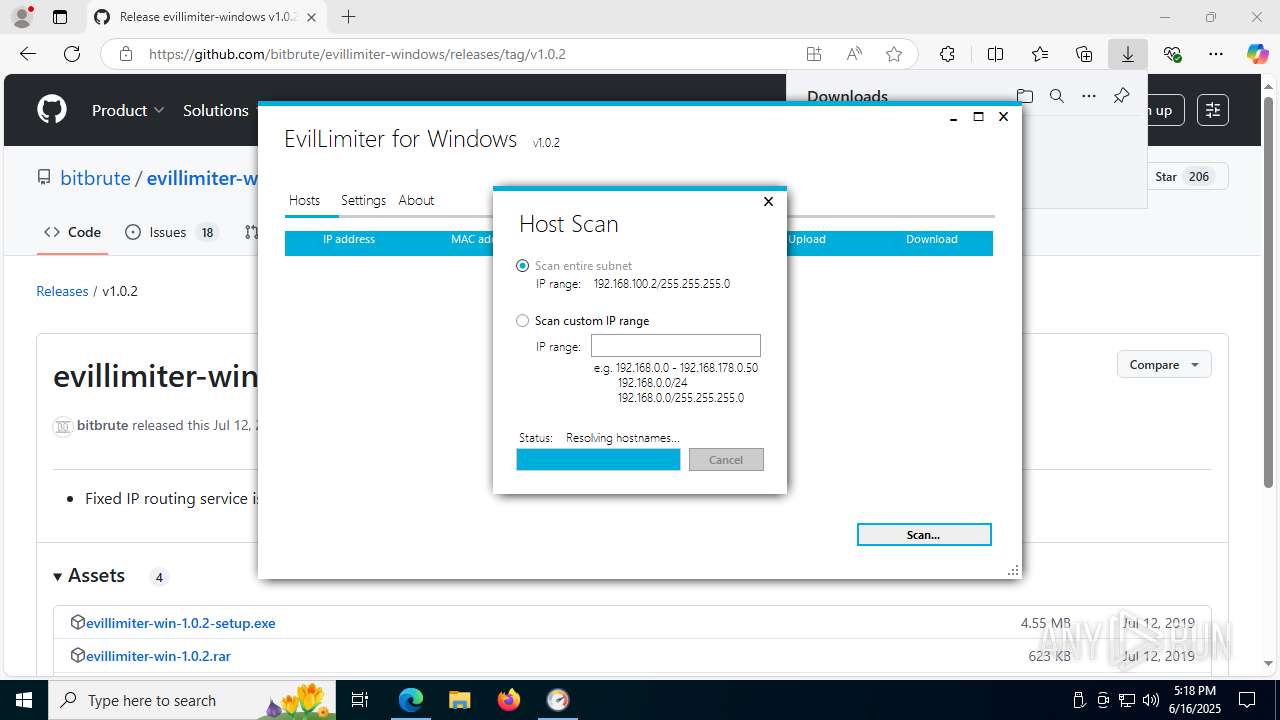The height and width of the screenshot is (720, 1280).
Task: Click the browser address bar URL
Action: coord(357,54)
